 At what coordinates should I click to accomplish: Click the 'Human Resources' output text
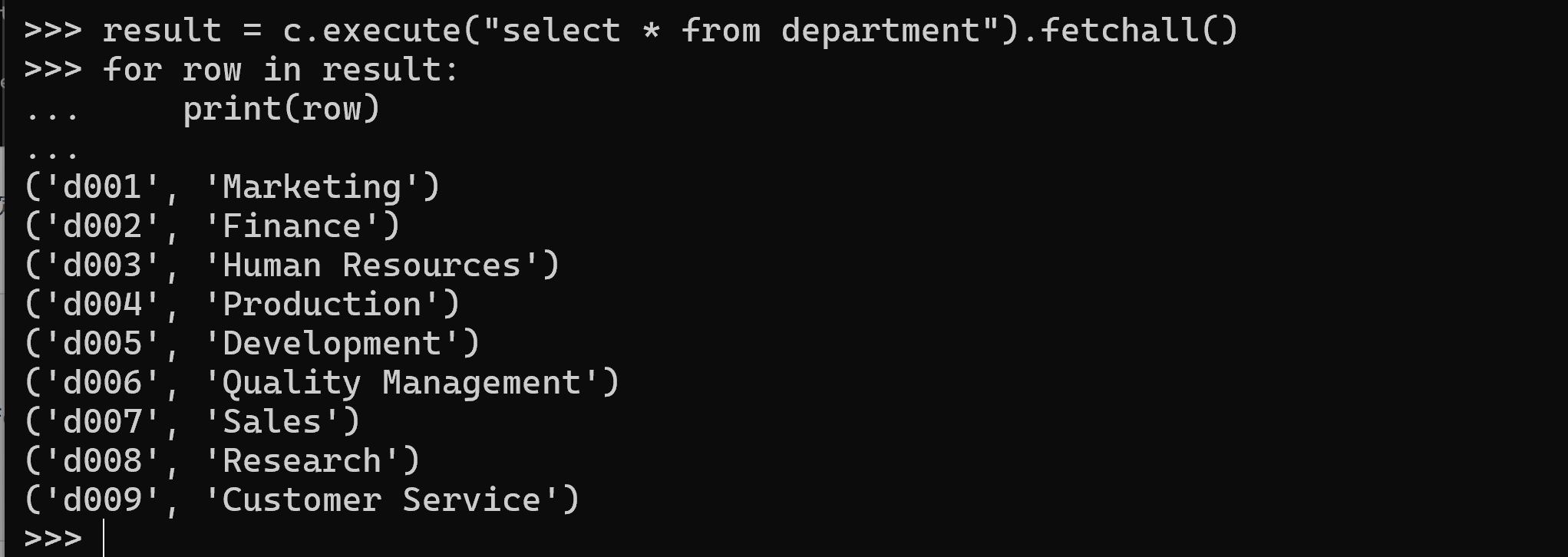(371, 265)
